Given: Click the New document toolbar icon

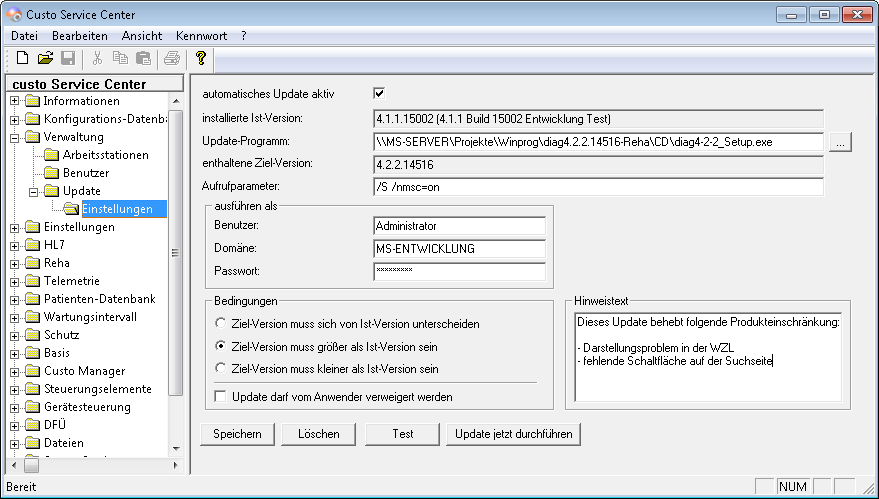Looking at the screenshot, I should pyautogui.click(x=22, y=58).
